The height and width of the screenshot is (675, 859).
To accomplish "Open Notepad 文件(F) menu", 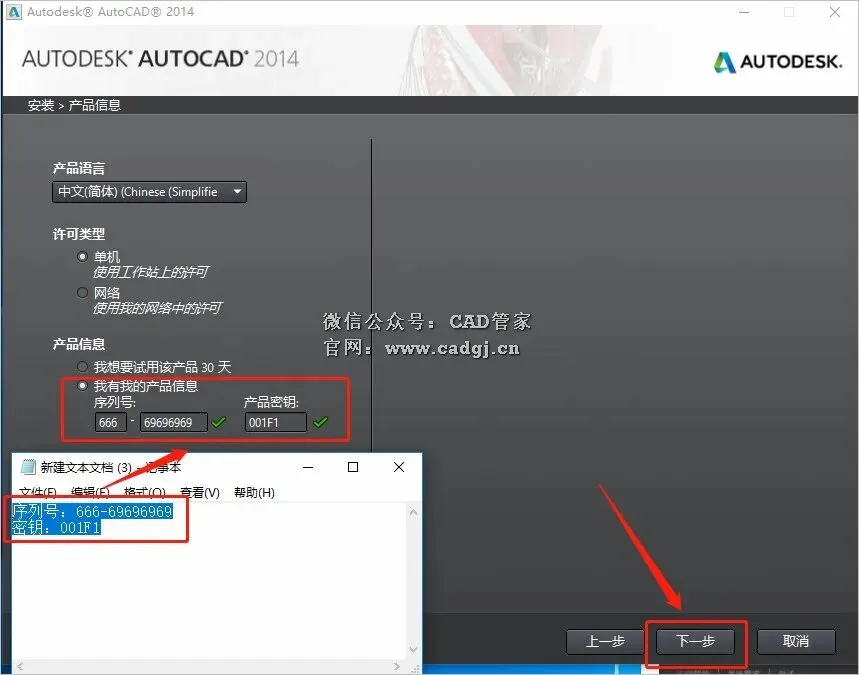I will click(38, 493).
